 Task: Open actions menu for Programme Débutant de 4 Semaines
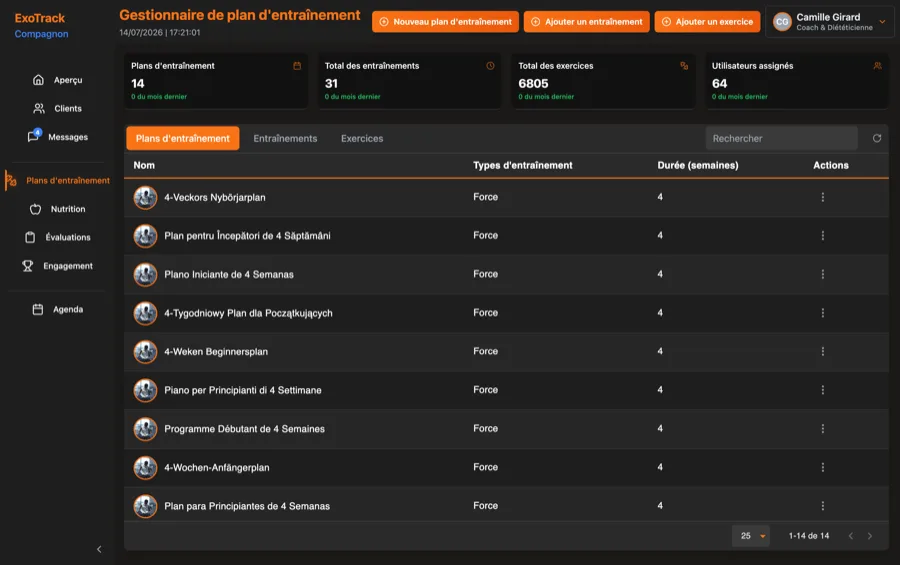pyautogui.click(x=823, y=429)
